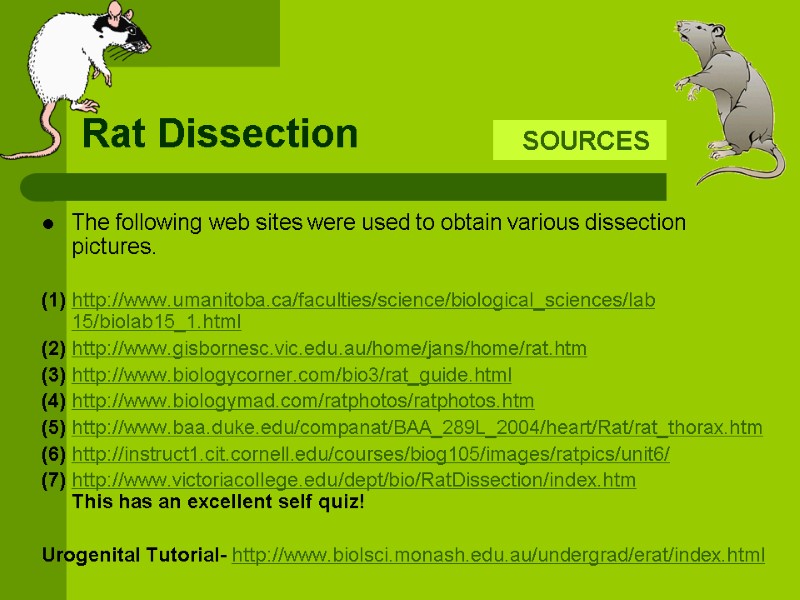Click the white rat clipart image
This screenshot has width=800, height=600.
[75, 70]
